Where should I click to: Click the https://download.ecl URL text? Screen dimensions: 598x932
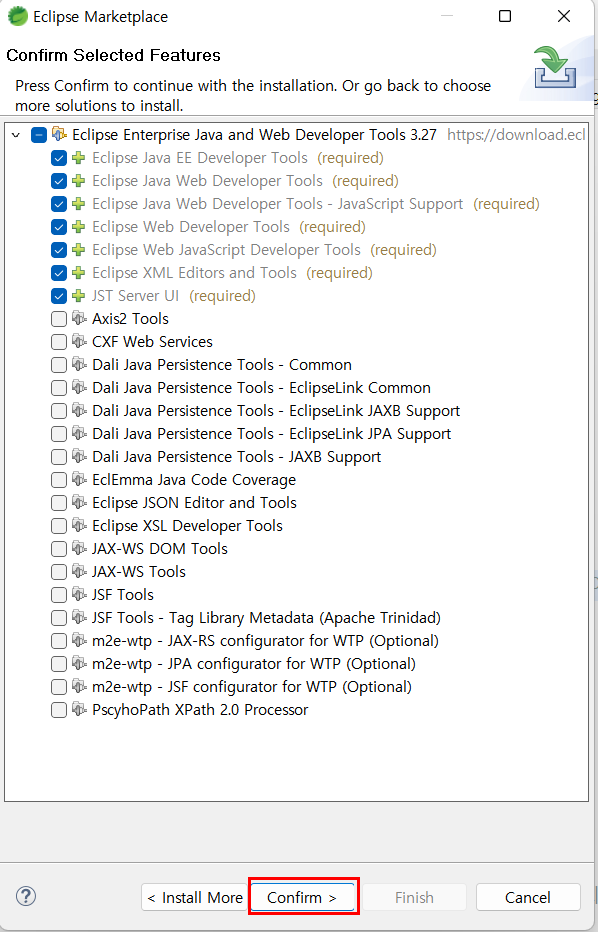(516, 135)
